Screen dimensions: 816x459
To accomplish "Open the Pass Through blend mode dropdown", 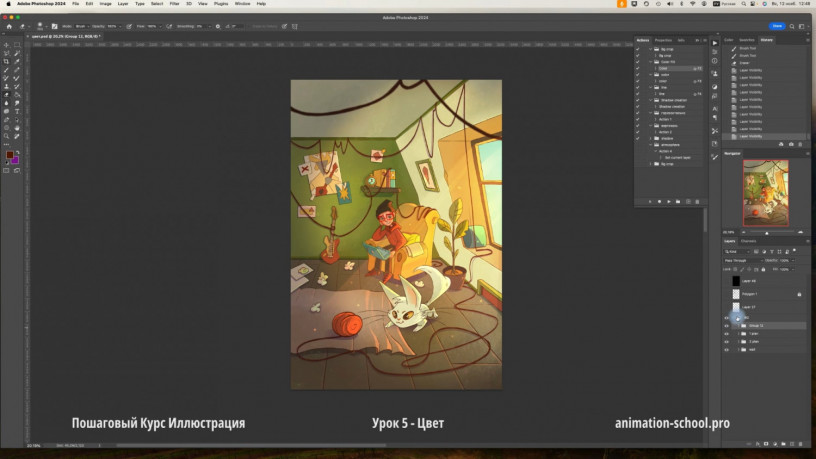I will coord(743,260).
